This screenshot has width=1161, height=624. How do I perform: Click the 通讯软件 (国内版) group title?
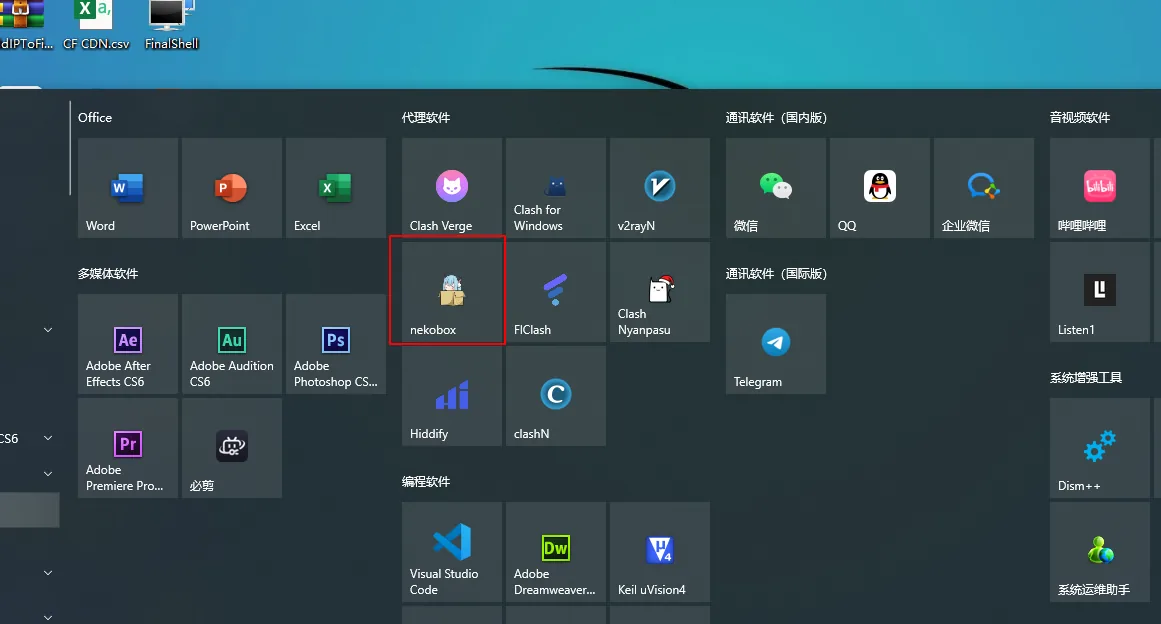(x=776, y=118)
